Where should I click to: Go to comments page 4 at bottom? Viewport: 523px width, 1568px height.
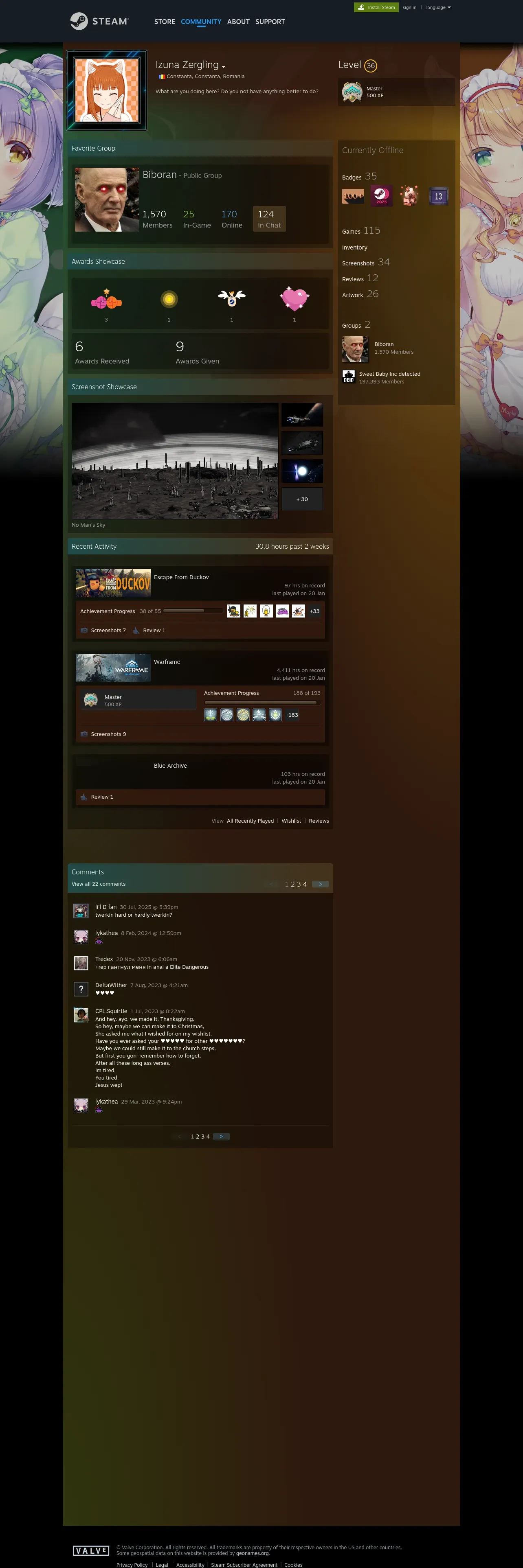(208, 1137)
